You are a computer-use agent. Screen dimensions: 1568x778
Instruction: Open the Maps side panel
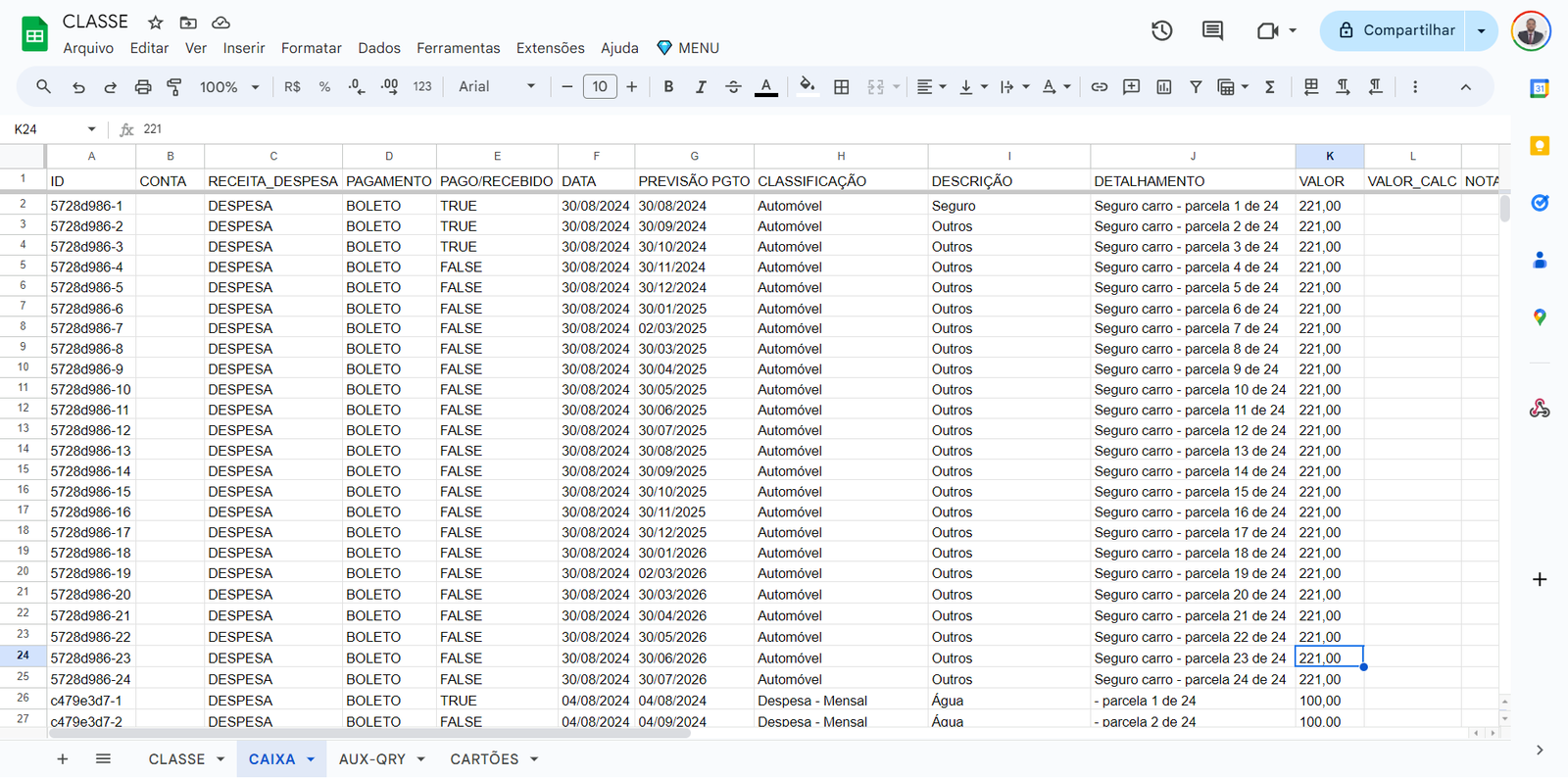tap(1540, 317)
